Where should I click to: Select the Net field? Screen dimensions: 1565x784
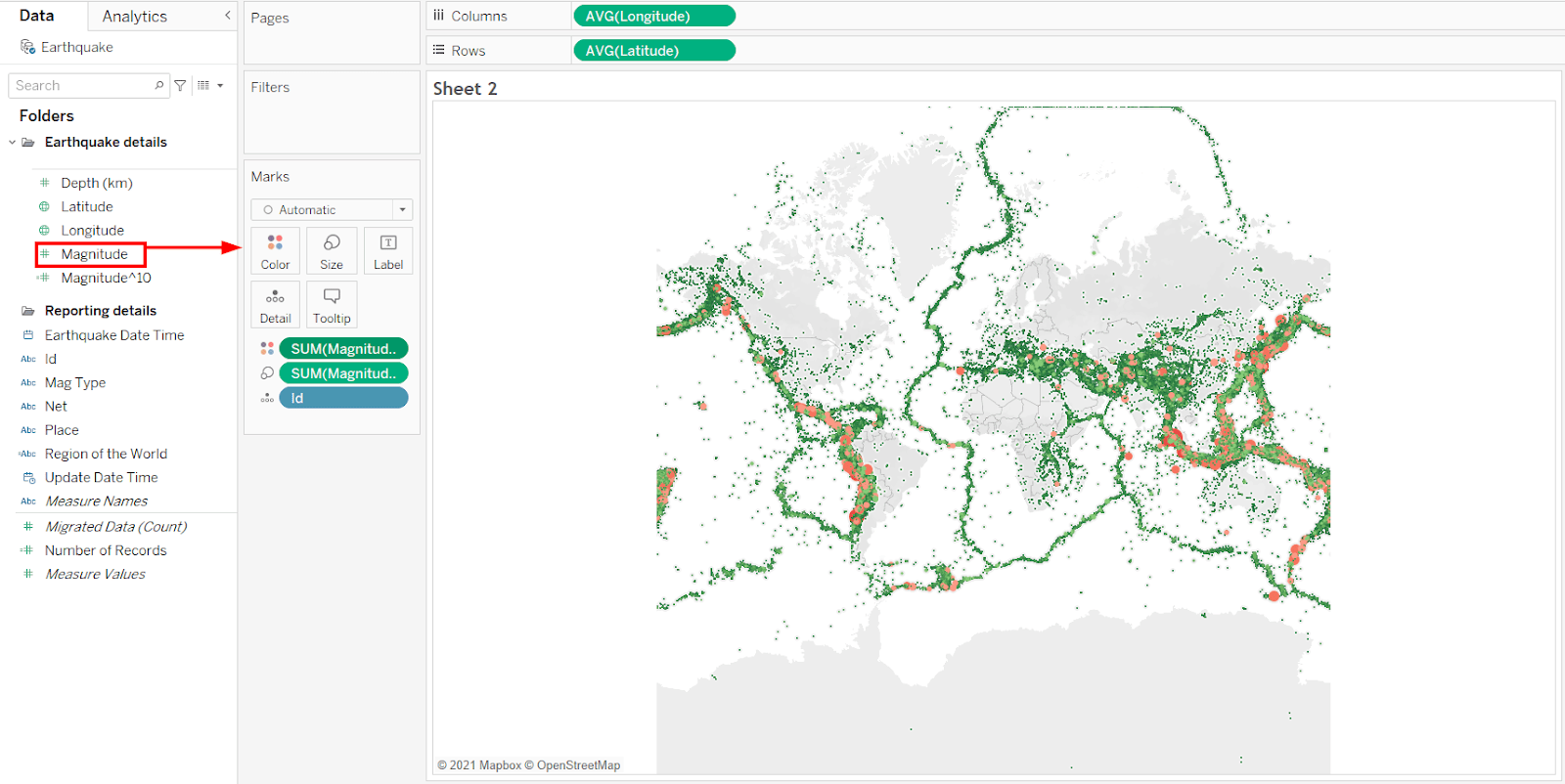click(x=56, y=406)
